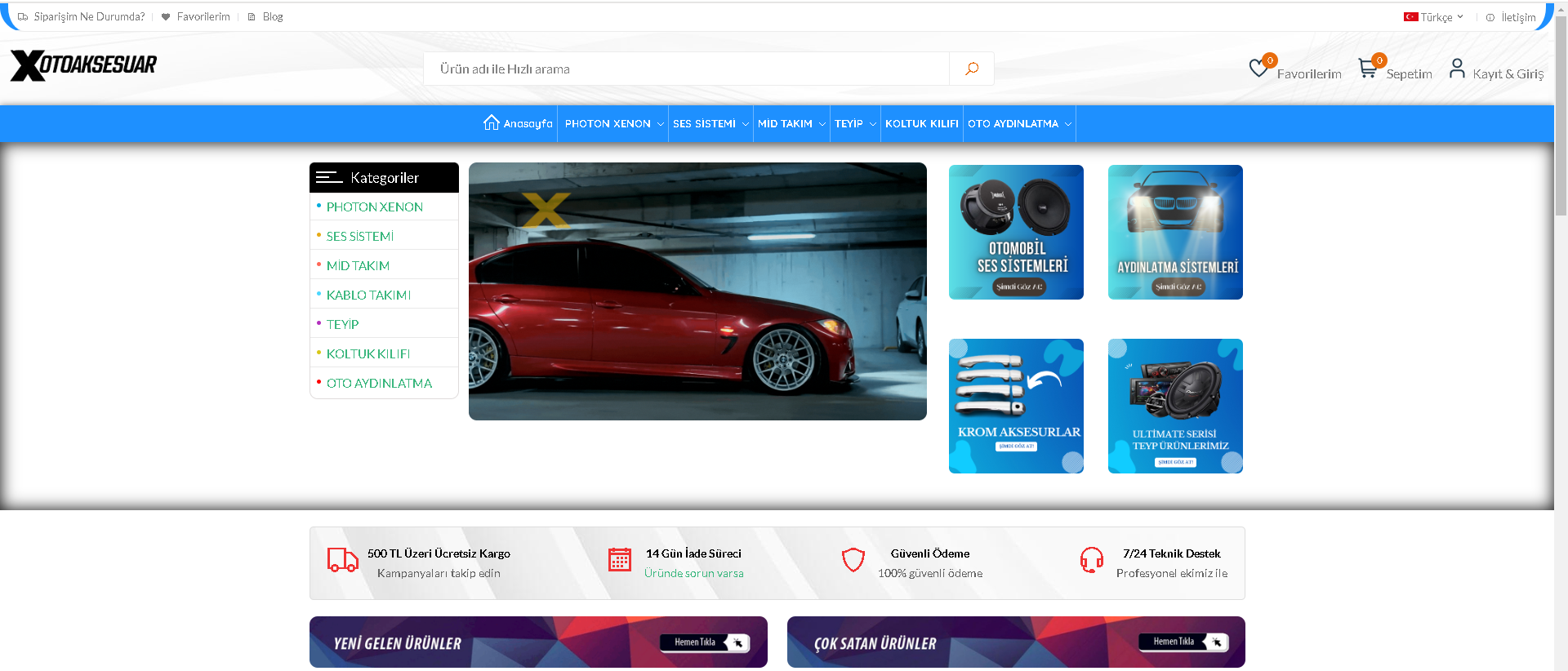Image resolution: width=1568 pixels, height=671 pixels.
Task: Click the Kayıt & Giriş user icon
Action: tap(1457, 69)
